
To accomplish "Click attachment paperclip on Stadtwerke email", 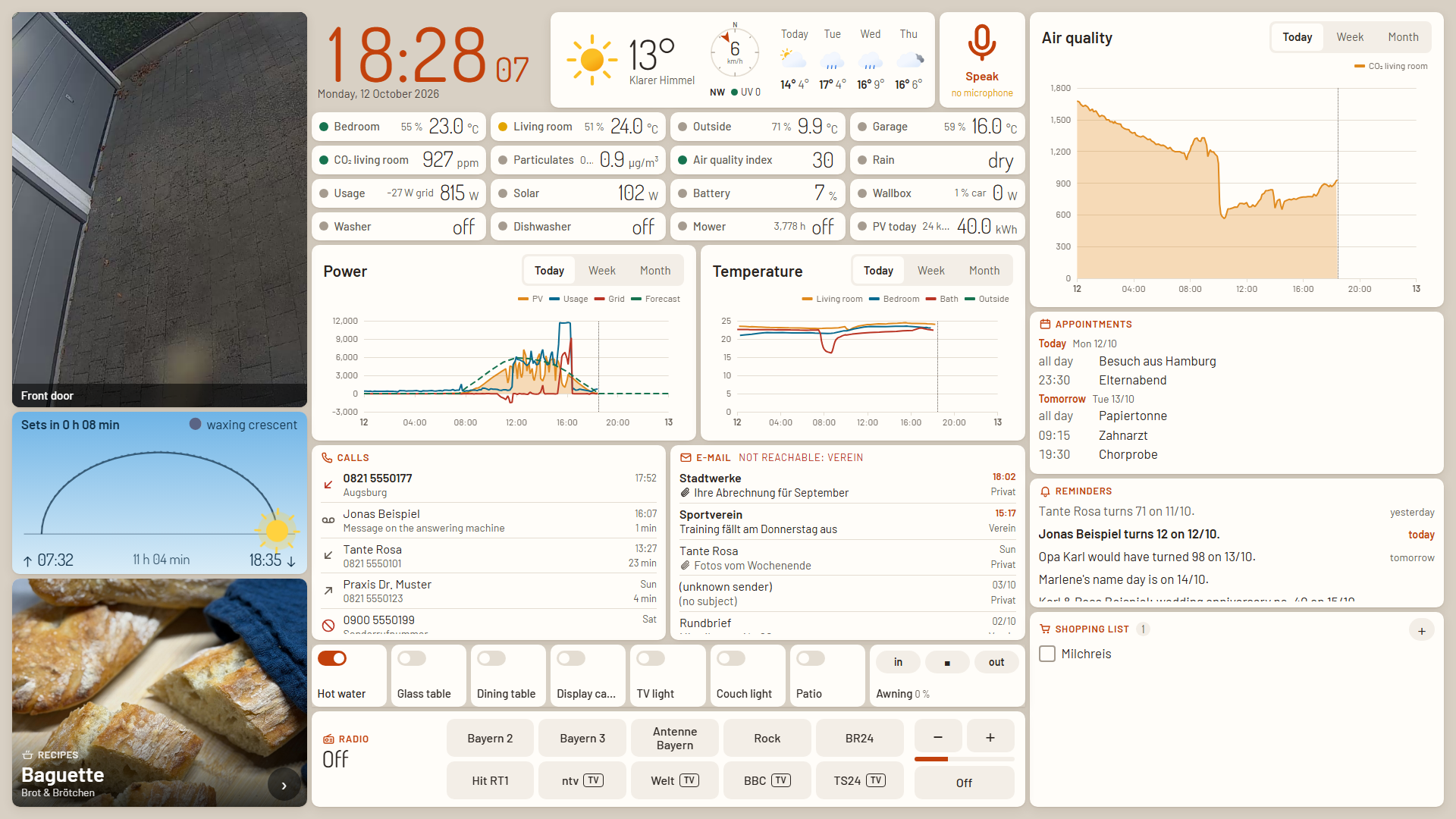I will pyautogui.click(x=685, y=493).
